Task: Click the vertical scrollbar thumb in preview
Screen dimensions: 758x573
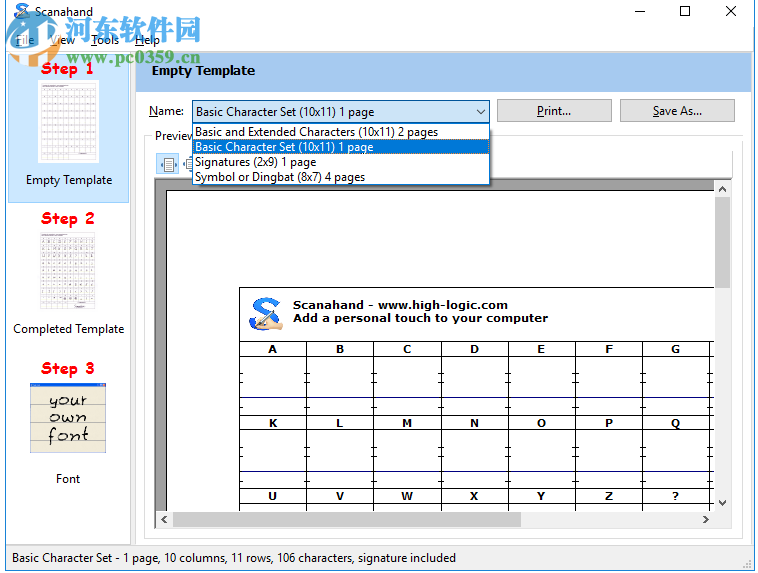Action: point(722,242)
